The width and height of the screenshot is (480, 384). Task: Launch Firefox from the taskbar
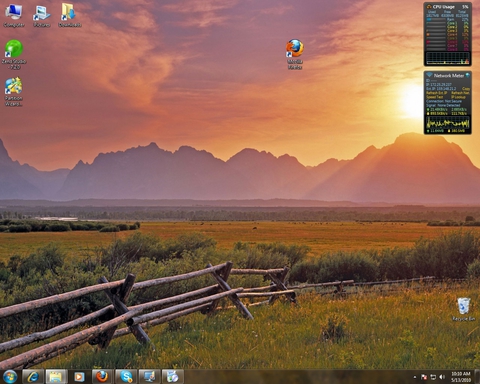coord(102,377)
